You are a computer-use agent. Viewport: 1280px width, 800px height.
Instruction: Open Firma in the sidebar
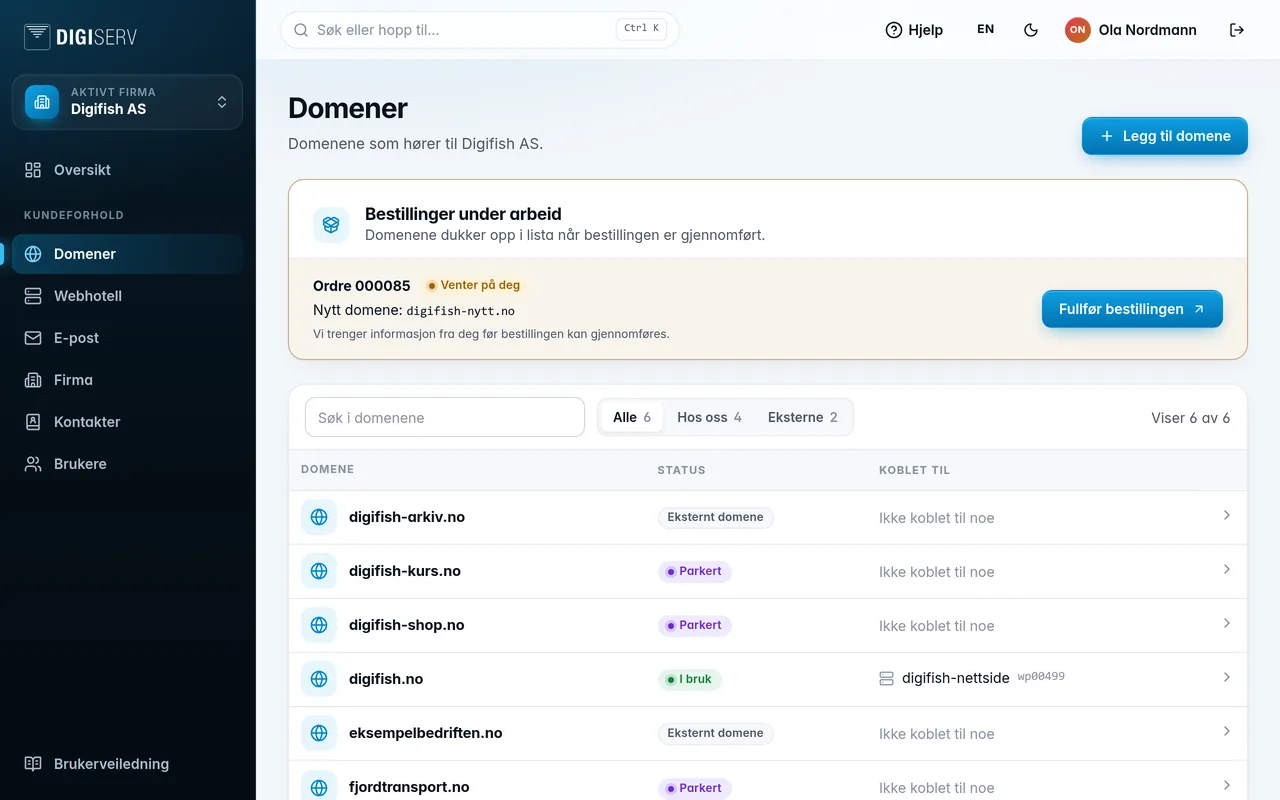click(x=127, y=380)
